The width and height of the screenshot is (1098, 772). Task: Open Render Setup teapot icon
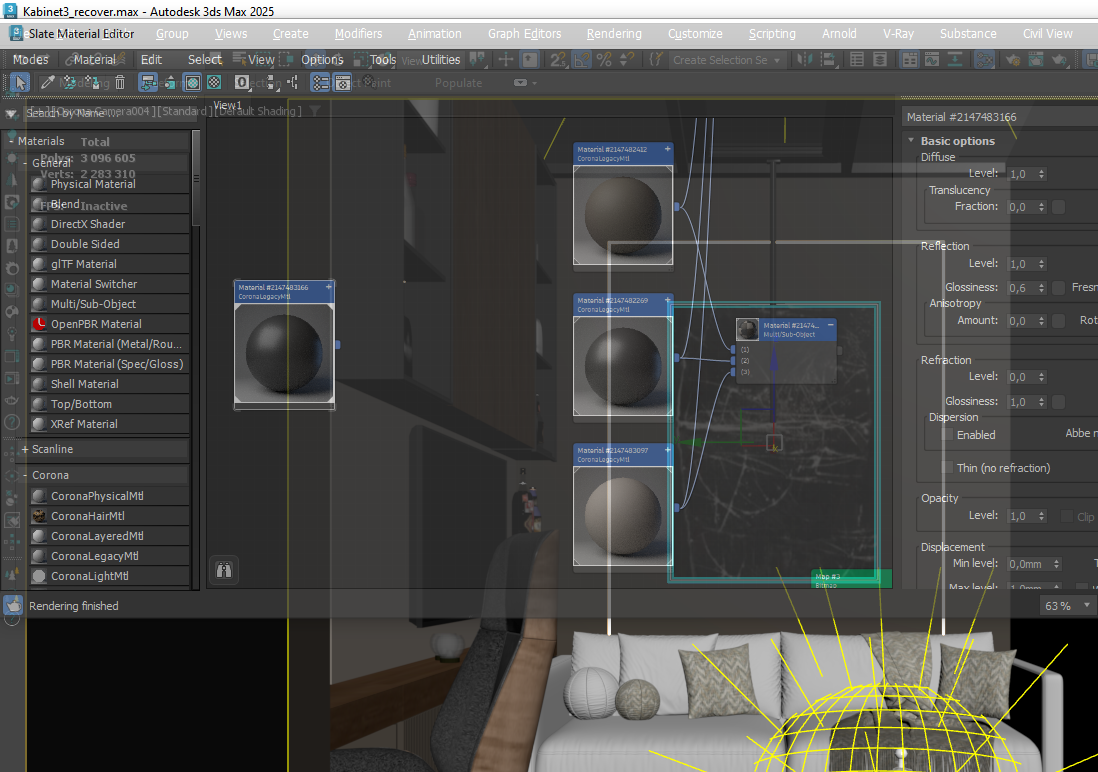[x=1013, y=60]
